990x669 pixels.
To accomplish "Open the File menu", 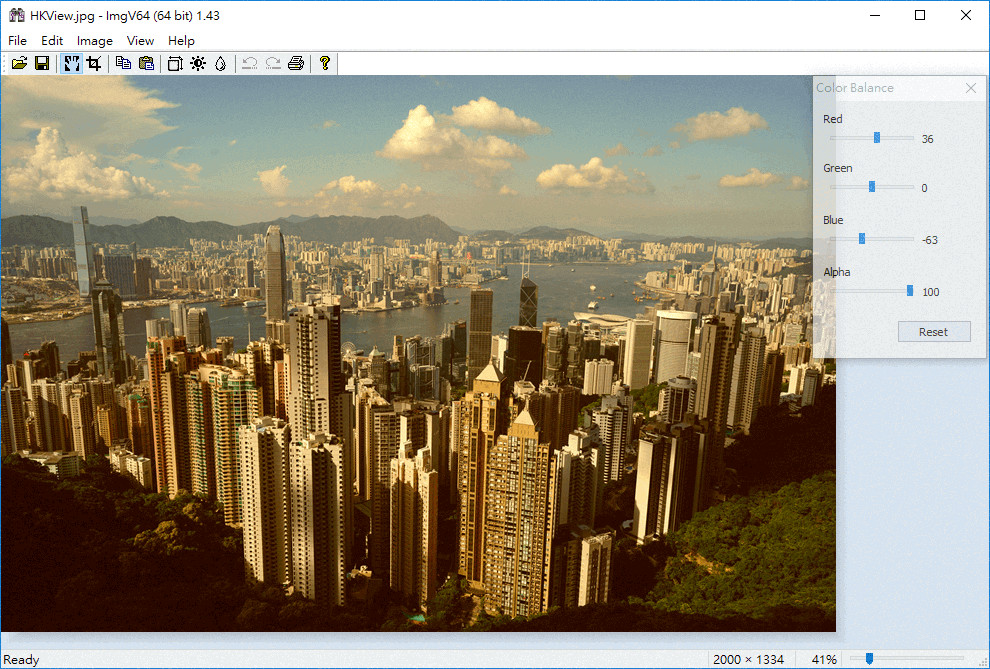I will (x=17, y=40).
